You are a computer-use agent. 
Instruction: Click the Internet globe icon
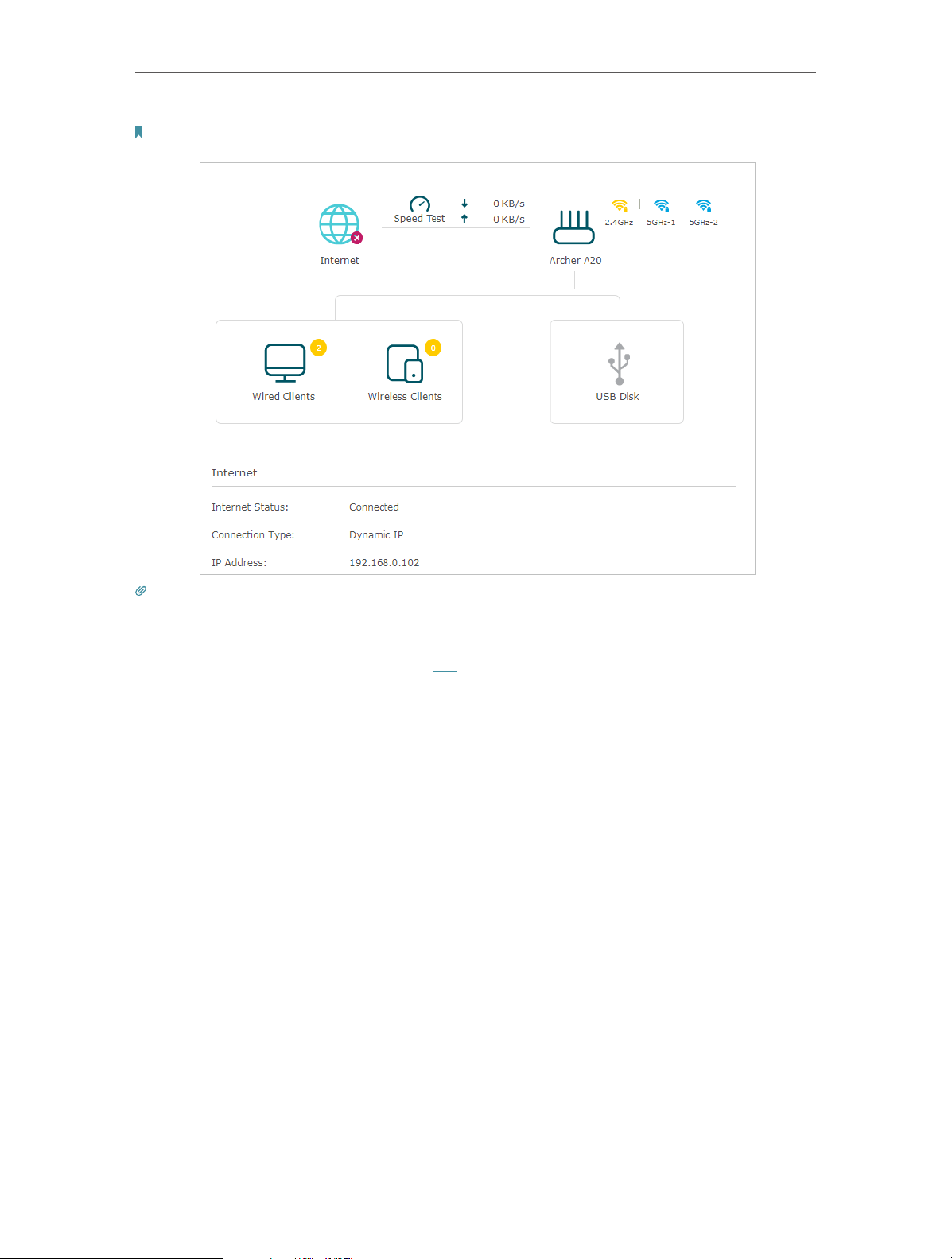click(x=340, y=224)
